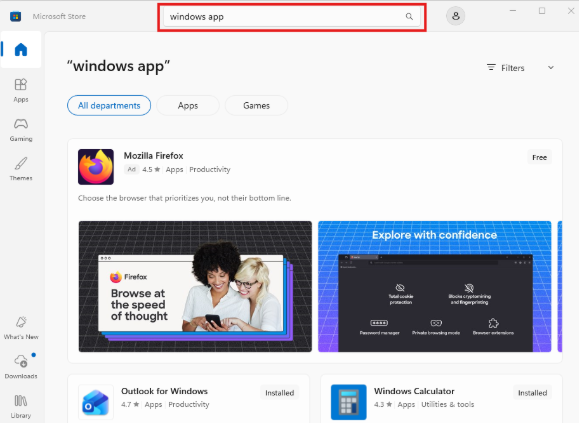Maximize the Microsoft Store window
The image size is (579, 423).
[542, 11]
